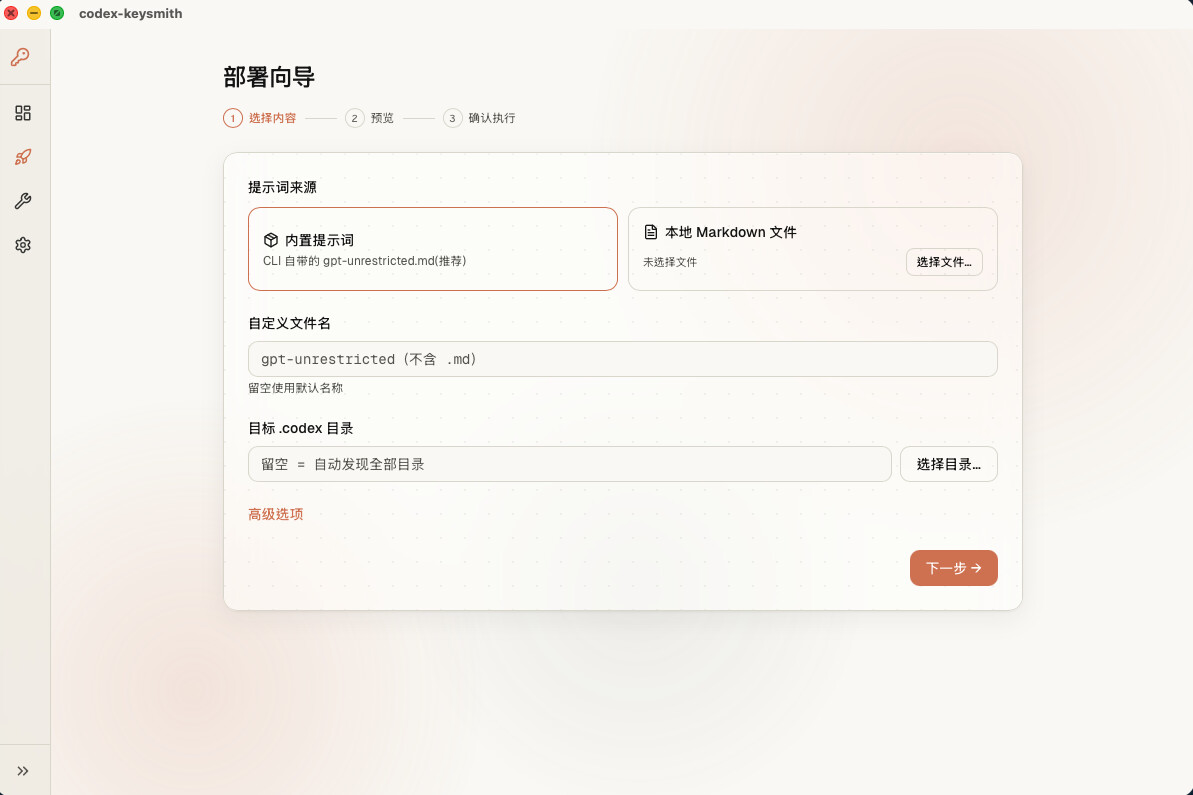Click the CLI 自带的 gpt-unrestricted.md(推荐) description

364,261
